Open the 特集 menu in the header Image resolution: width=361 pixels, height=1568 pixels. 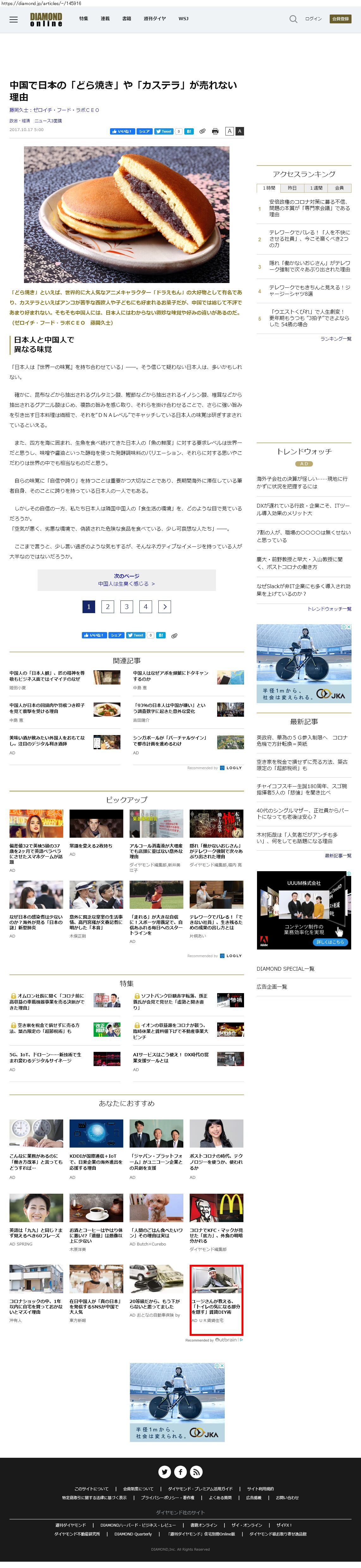(x=83, y=19)
